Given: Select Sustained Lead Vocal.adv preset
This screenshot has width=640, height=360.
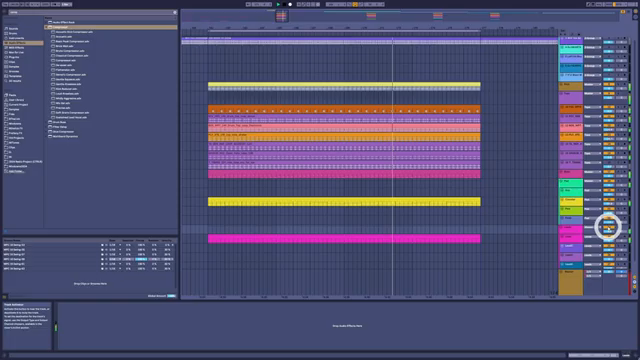Looking at the screenshot, I should (x=71, y=118).
